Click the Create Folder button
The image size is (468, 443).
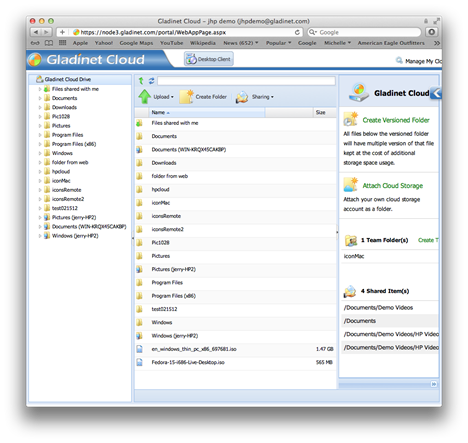[x=203, y=97]
